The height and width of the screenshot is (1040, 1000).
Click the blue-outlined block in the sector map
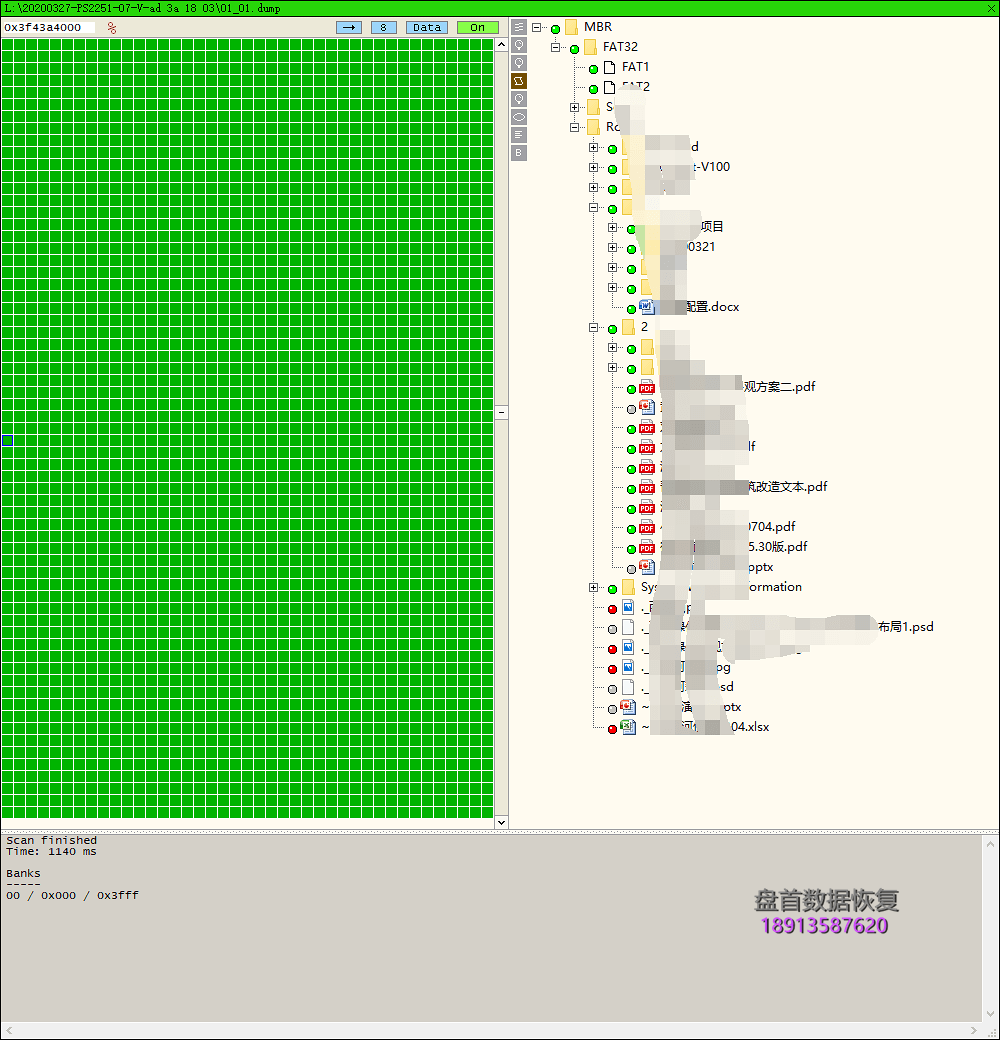coord(7,440)
